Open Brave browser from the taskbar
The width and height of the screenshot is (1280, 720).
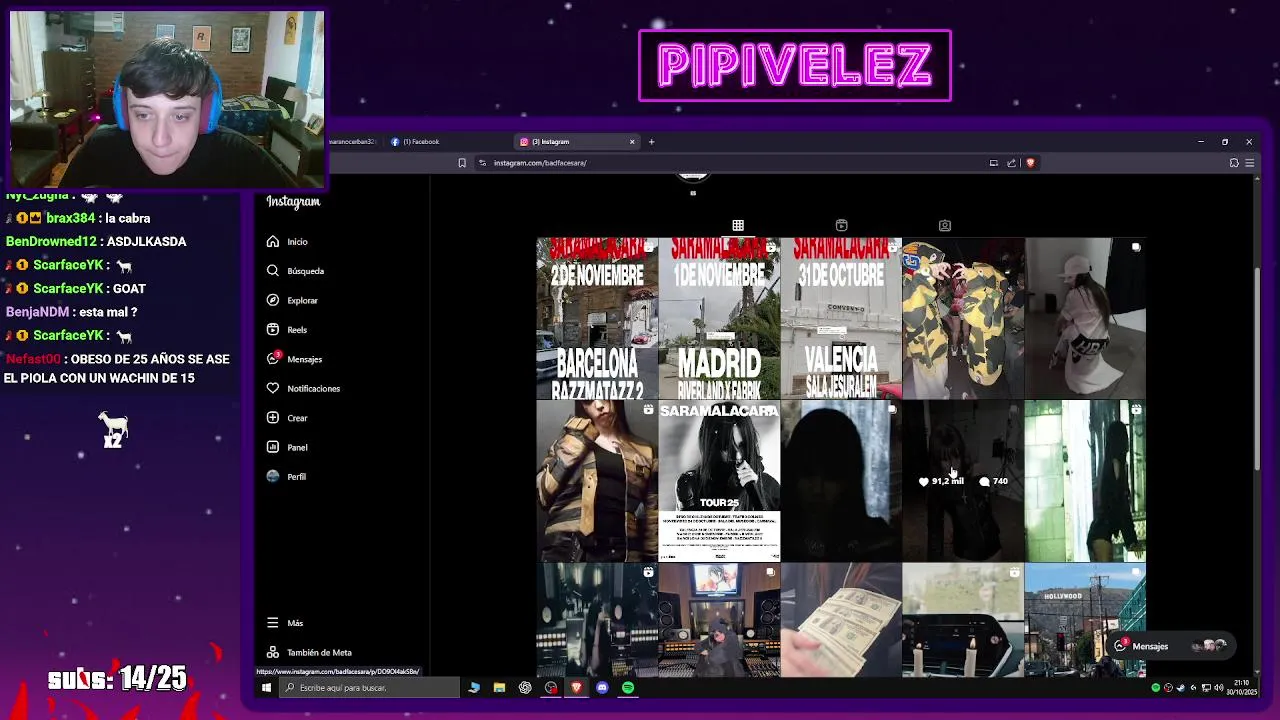tap(576, 688)
